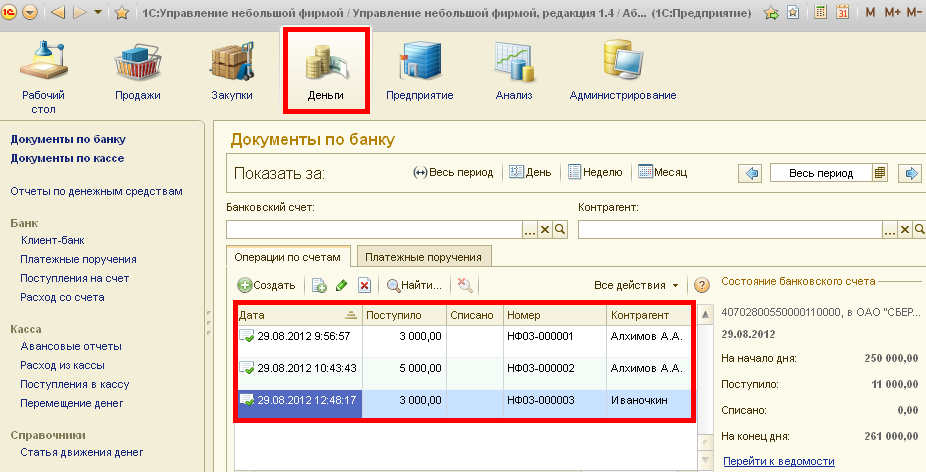Open Статья движения денег
926x472 pixels.
click(81, 452)
